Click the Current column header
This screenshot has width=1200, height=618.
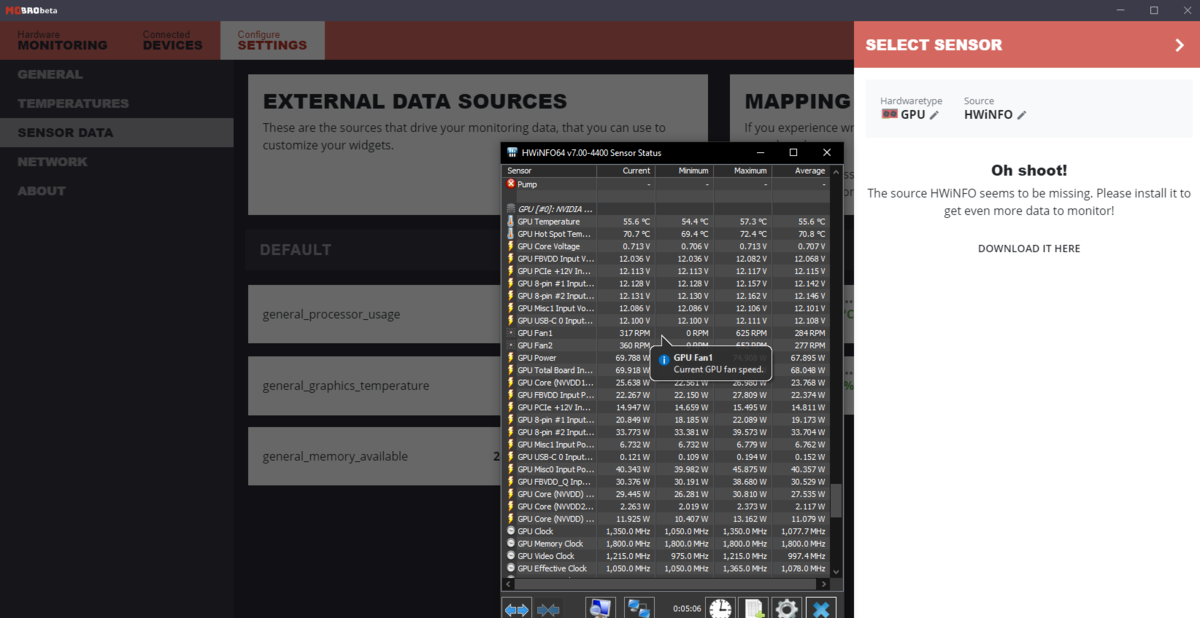click(x=626, y=171)
